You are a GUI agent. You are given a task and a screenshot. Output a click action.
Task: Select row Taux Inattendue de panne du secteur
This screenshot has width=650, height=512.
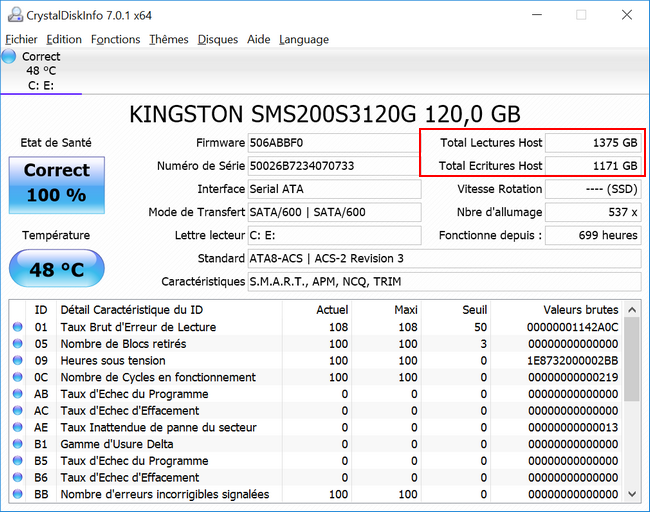pos(316,427)
